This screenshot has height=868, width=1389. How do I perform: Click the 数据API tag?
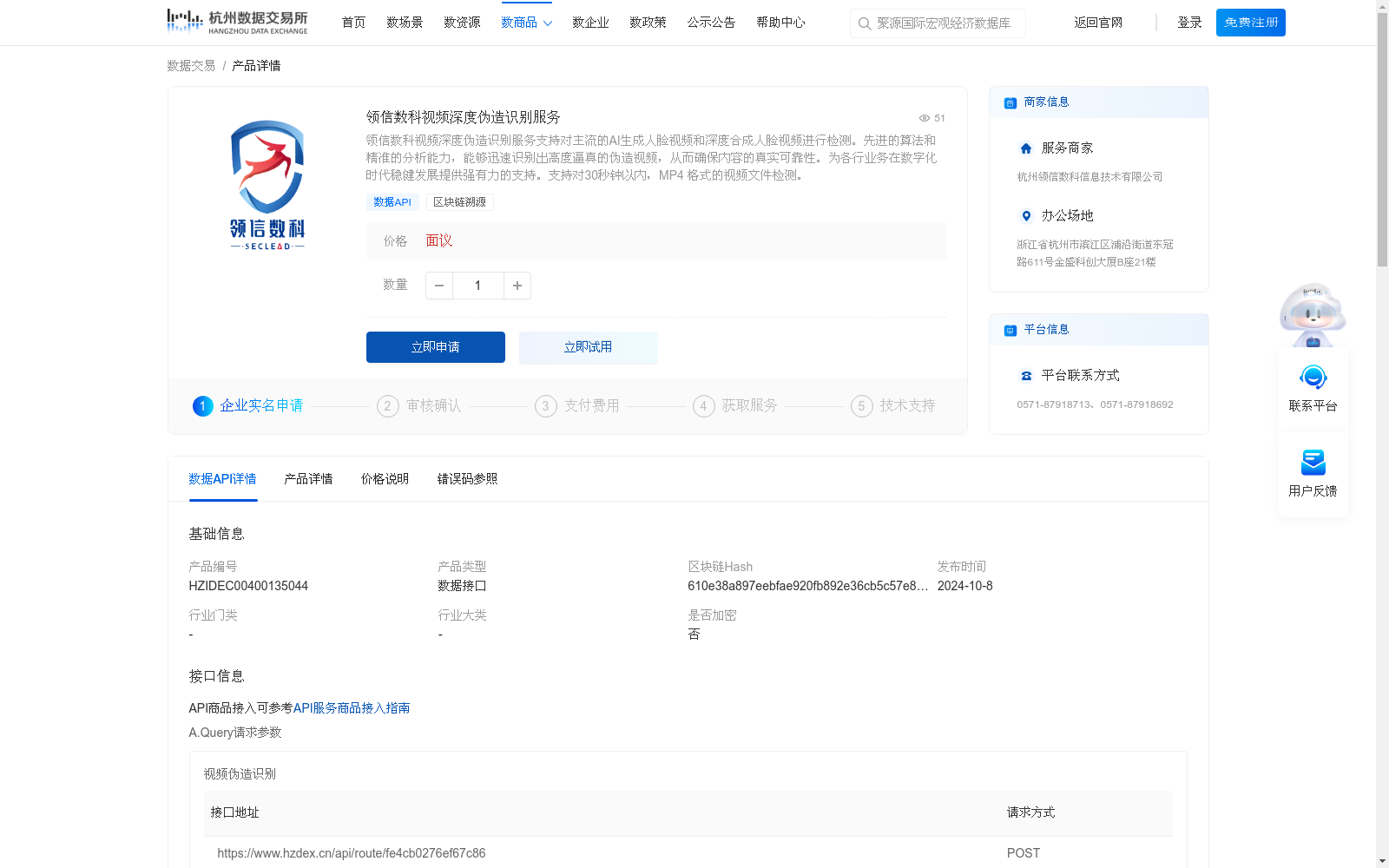point(392,202)
